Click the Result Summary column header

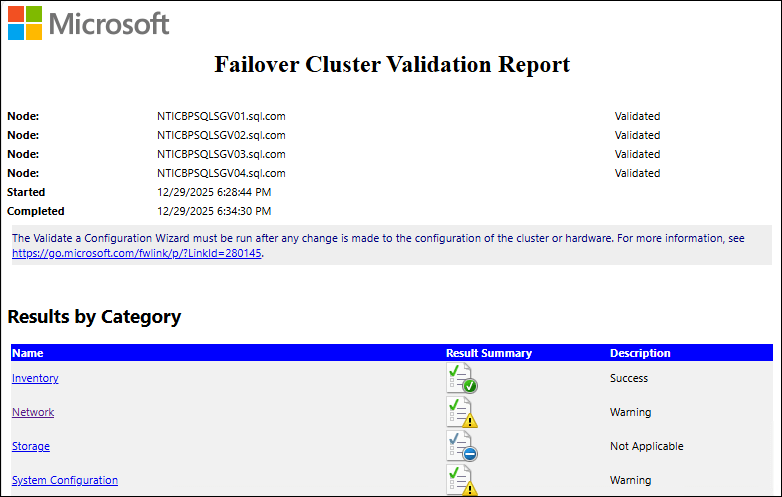coord(489,353)
